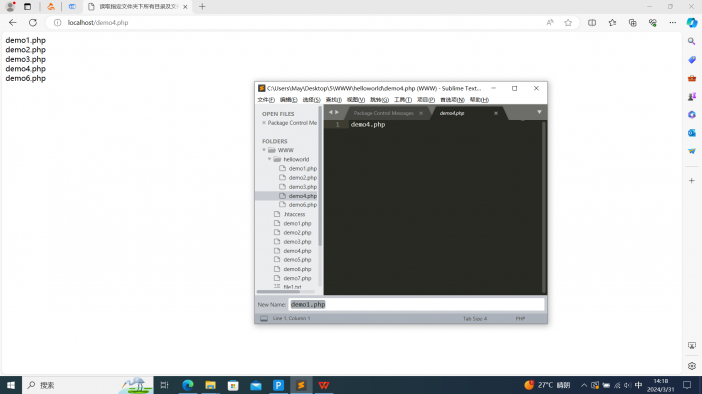The width and height of the screenshot is (702, 394).
Task: Open the 帮助(H) menu in Sublime Text
Action: pyautogui.click(x=479, y=100)
